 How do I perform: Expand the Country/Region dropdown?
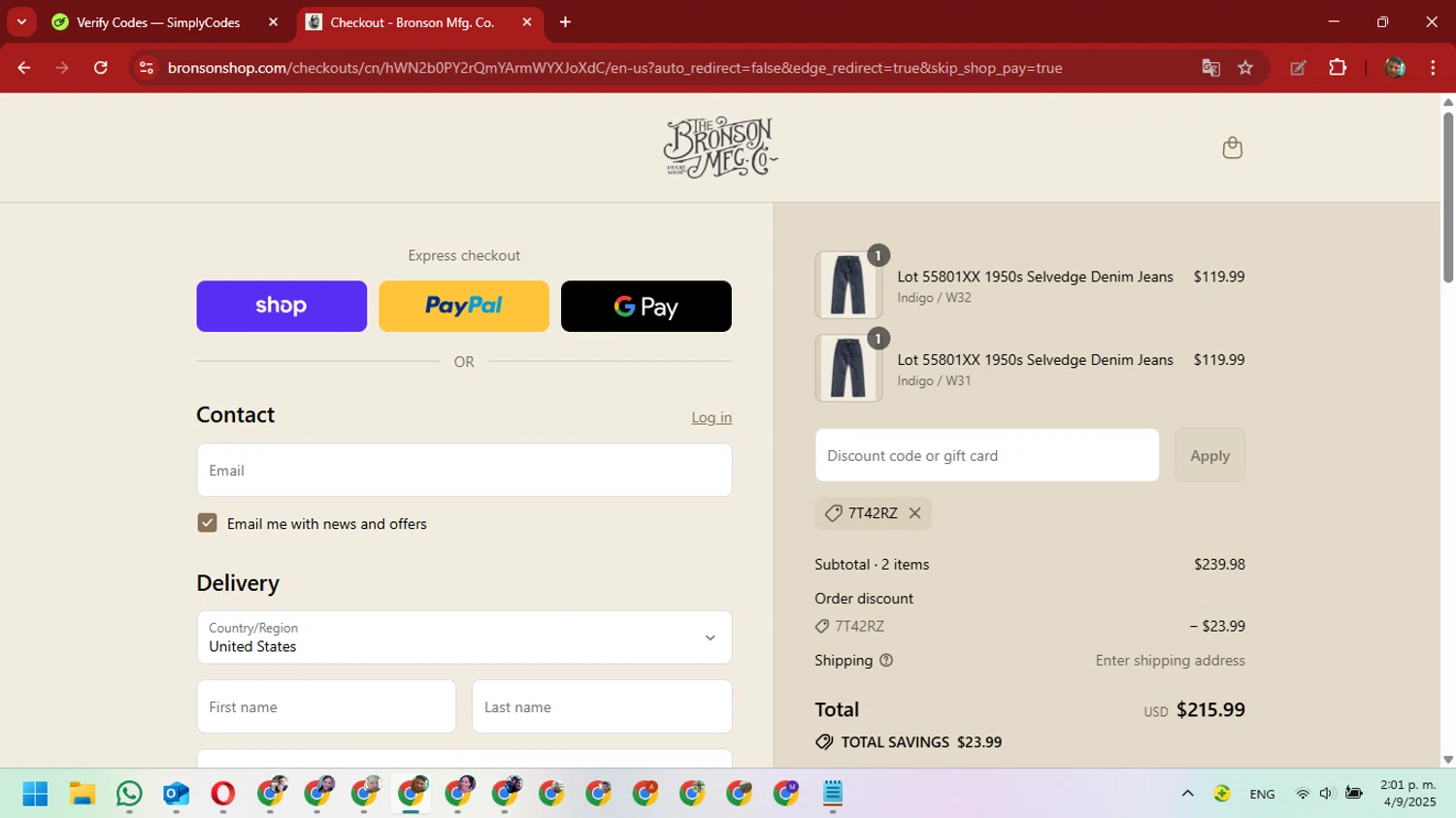pyautogui.click(x=464, y=638)
